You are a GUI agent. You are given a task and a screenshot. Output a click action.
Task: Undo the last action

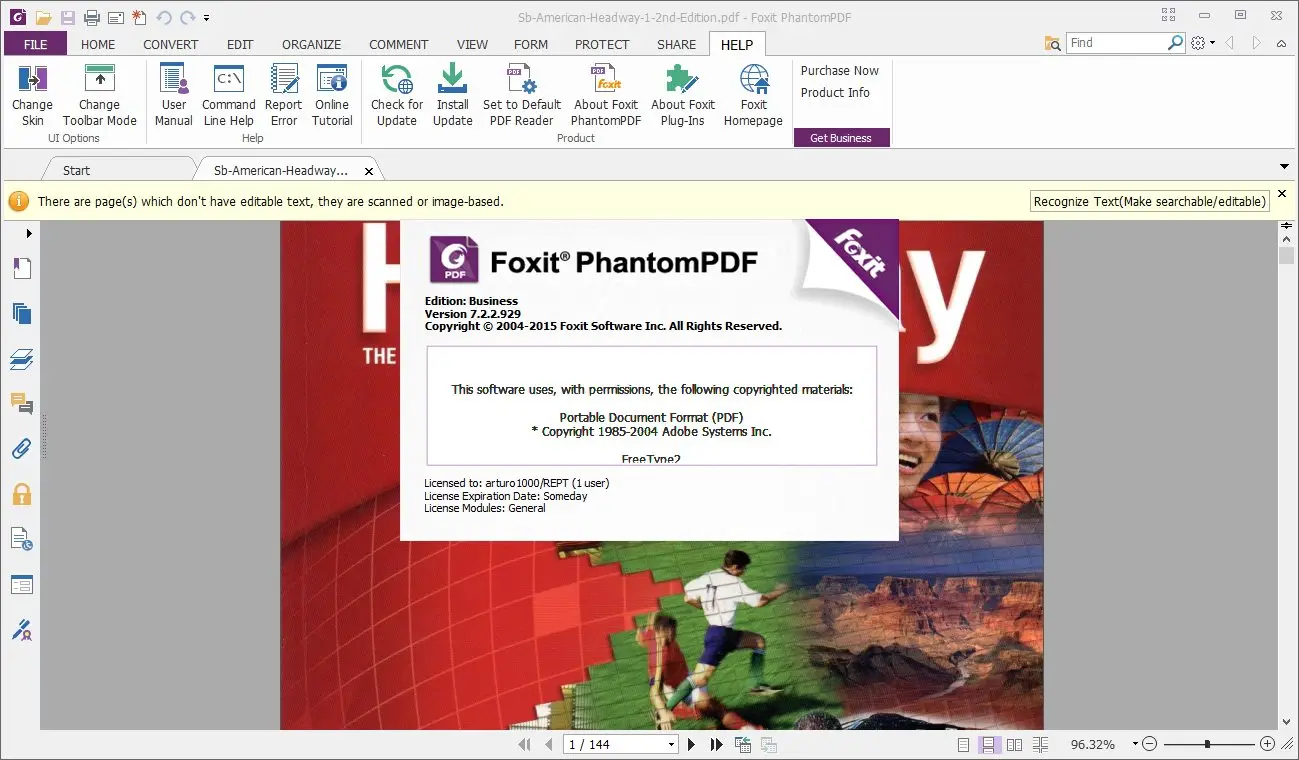pos(164,17)
